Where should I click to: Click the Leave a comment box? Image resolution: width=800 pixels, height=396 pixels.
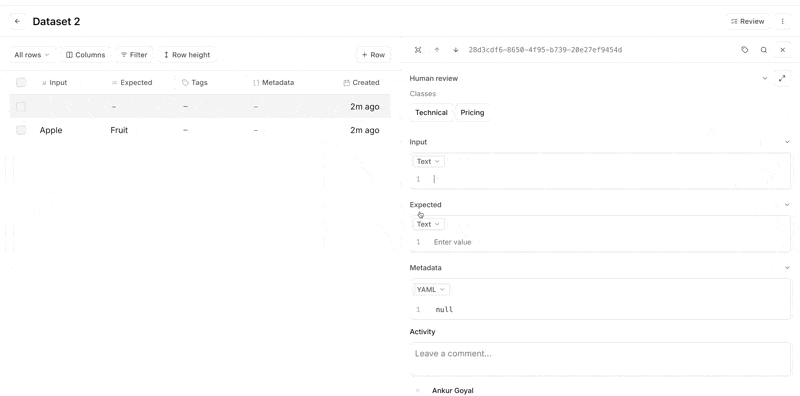coord(600,359)
